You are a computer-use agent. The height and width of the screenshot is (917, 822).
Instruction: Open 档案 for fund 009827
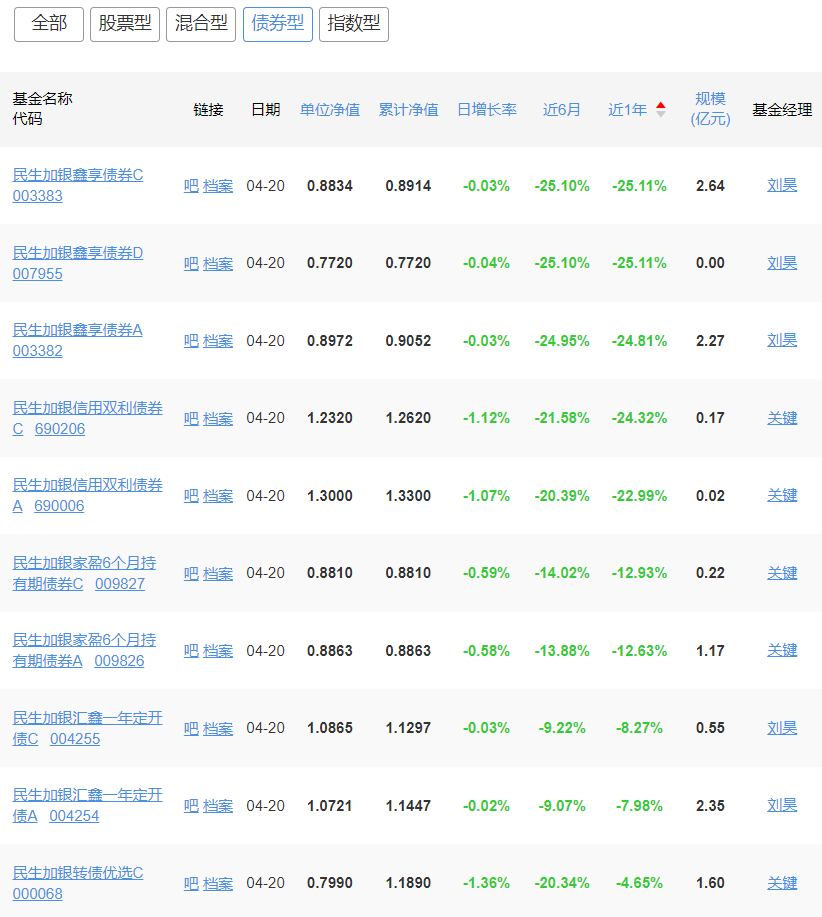tap(217, 574)
